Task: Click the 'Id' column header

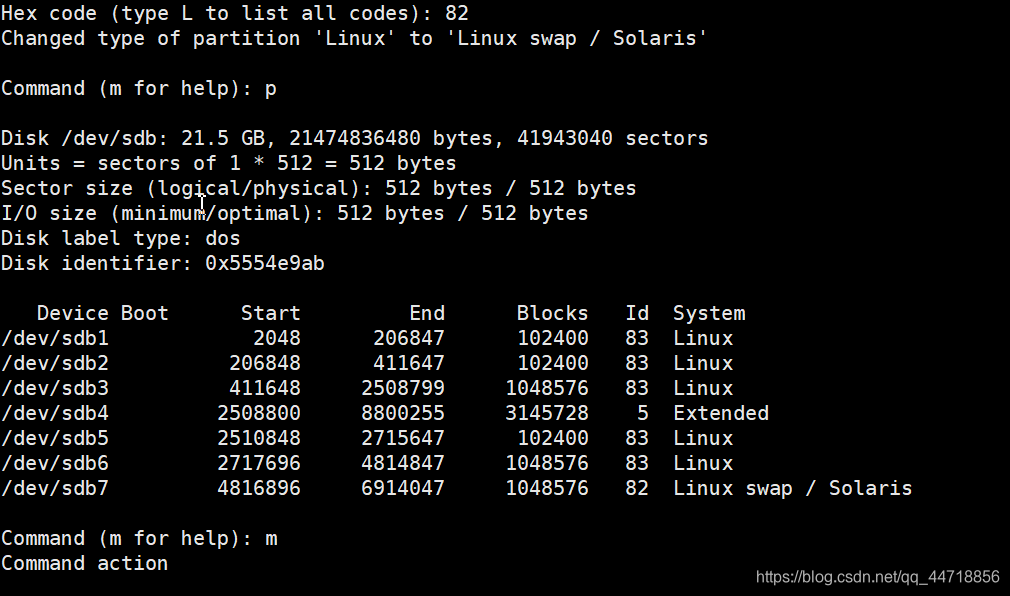Action: 637,313
